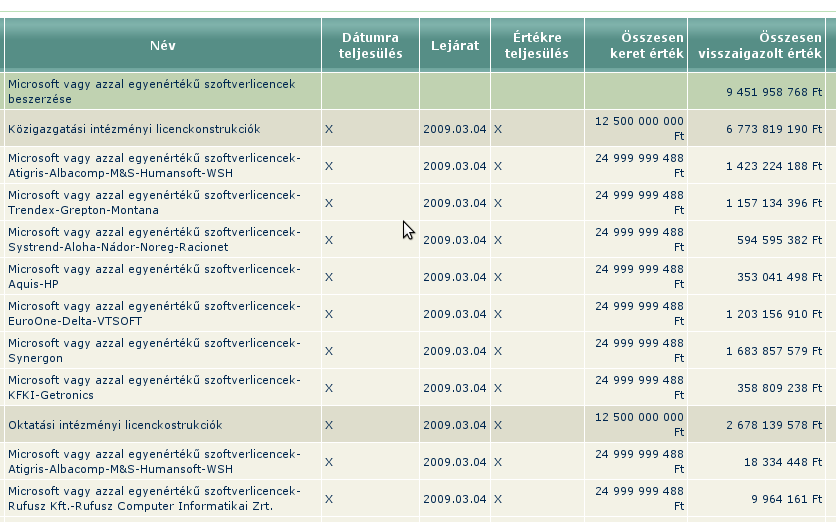Select the value 353 041 498 Ft
This screenshot has width=836, height=522.
click(x=779, y=277)
